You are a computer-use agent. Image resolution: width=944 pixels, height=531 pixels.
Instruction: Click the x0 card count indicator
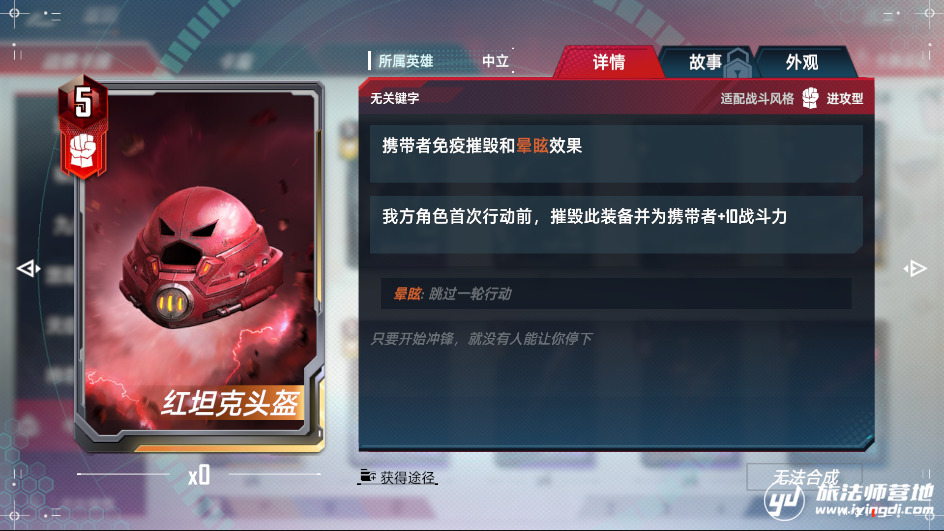[x=199, y=476]
